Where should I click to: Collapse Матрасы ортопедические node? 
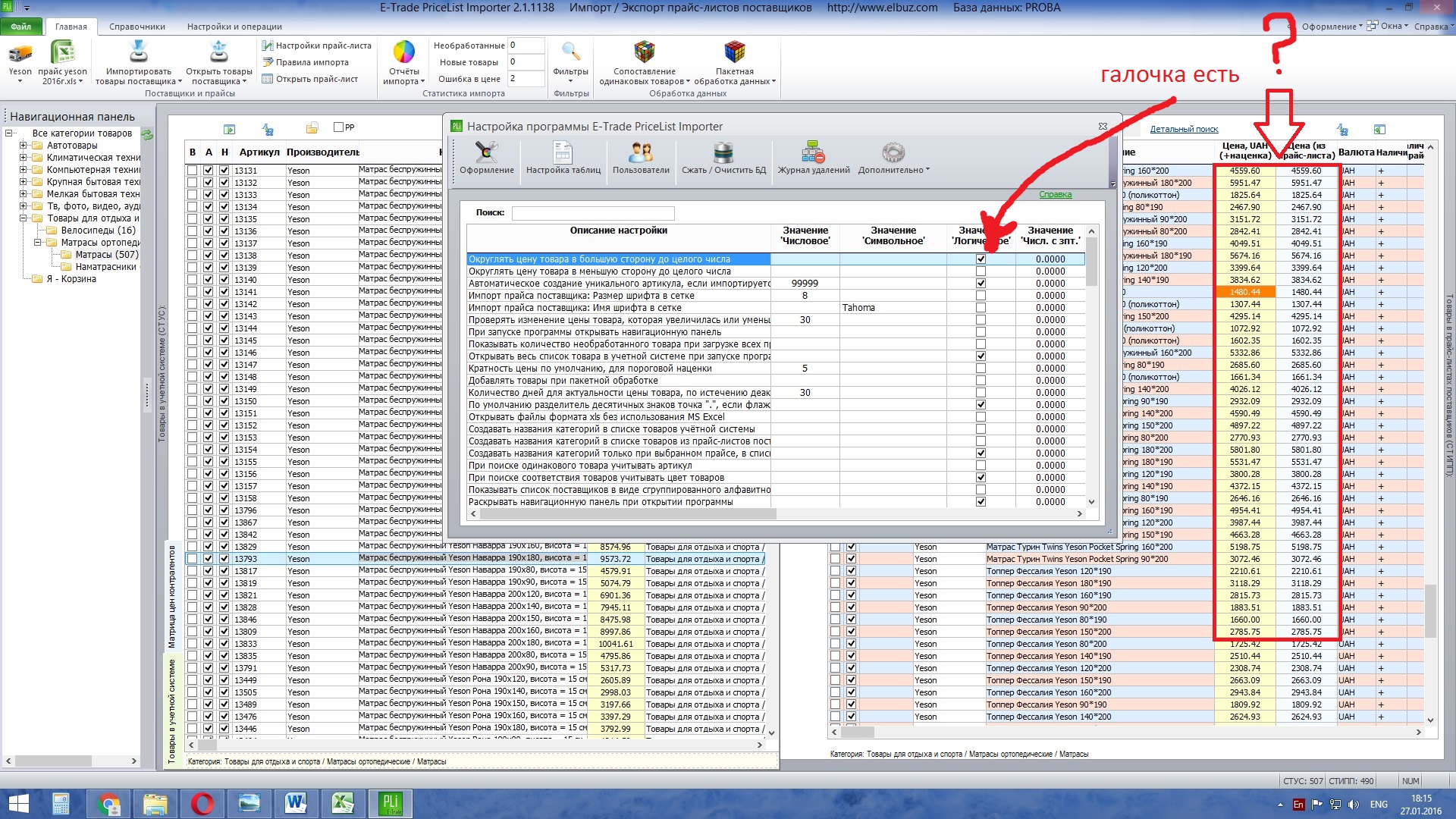coord(37,243)
